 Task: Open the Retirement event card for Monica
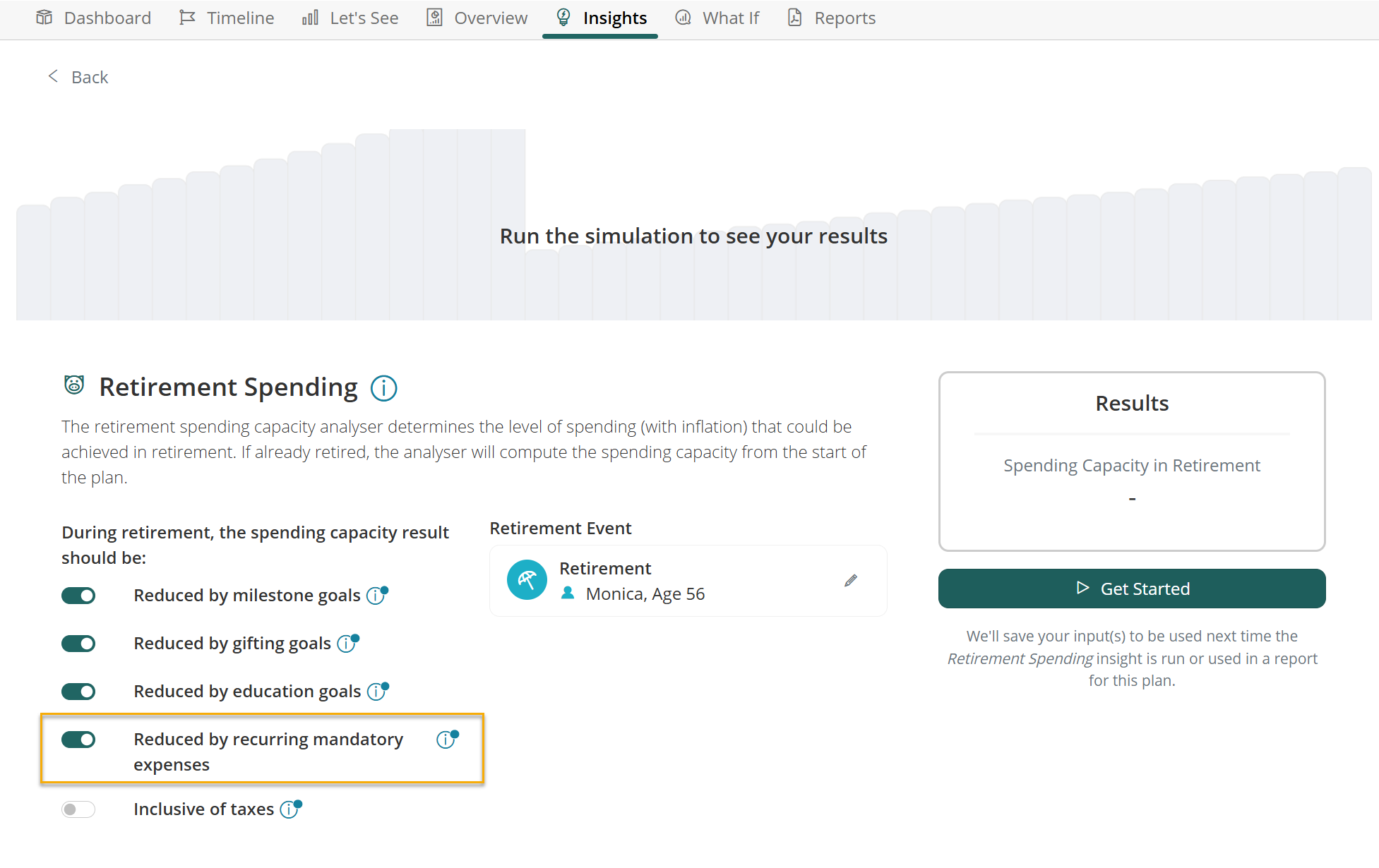click(688, 581)
